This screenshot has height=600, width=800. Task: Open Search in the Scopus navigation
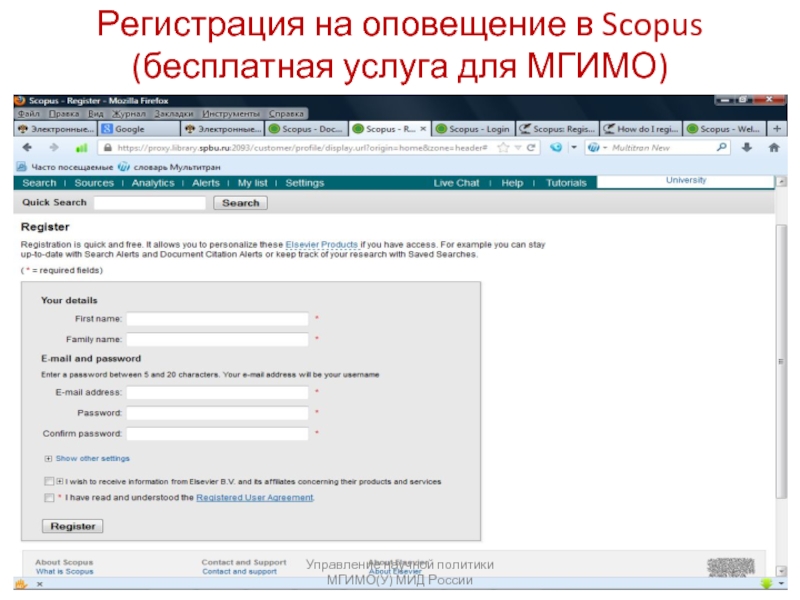[39, 183]
